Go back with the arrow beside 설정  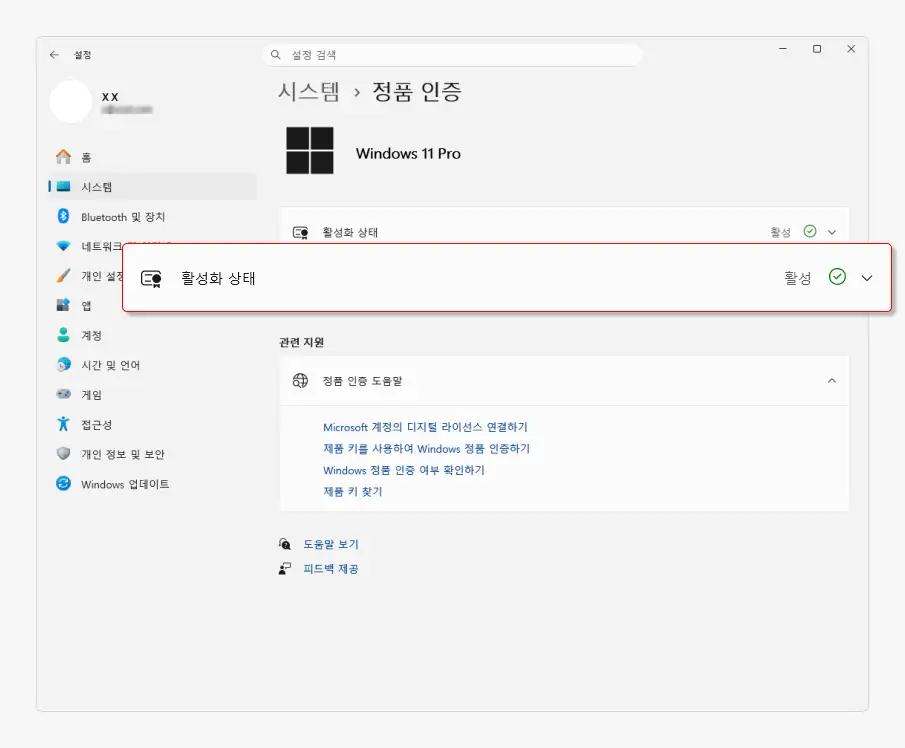point(54,55)
